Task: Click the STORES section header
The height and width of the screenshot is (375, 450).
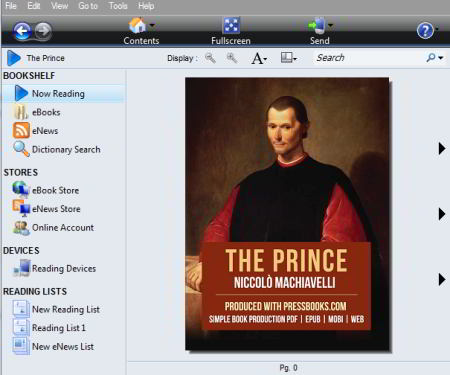Action: (21, 172)
